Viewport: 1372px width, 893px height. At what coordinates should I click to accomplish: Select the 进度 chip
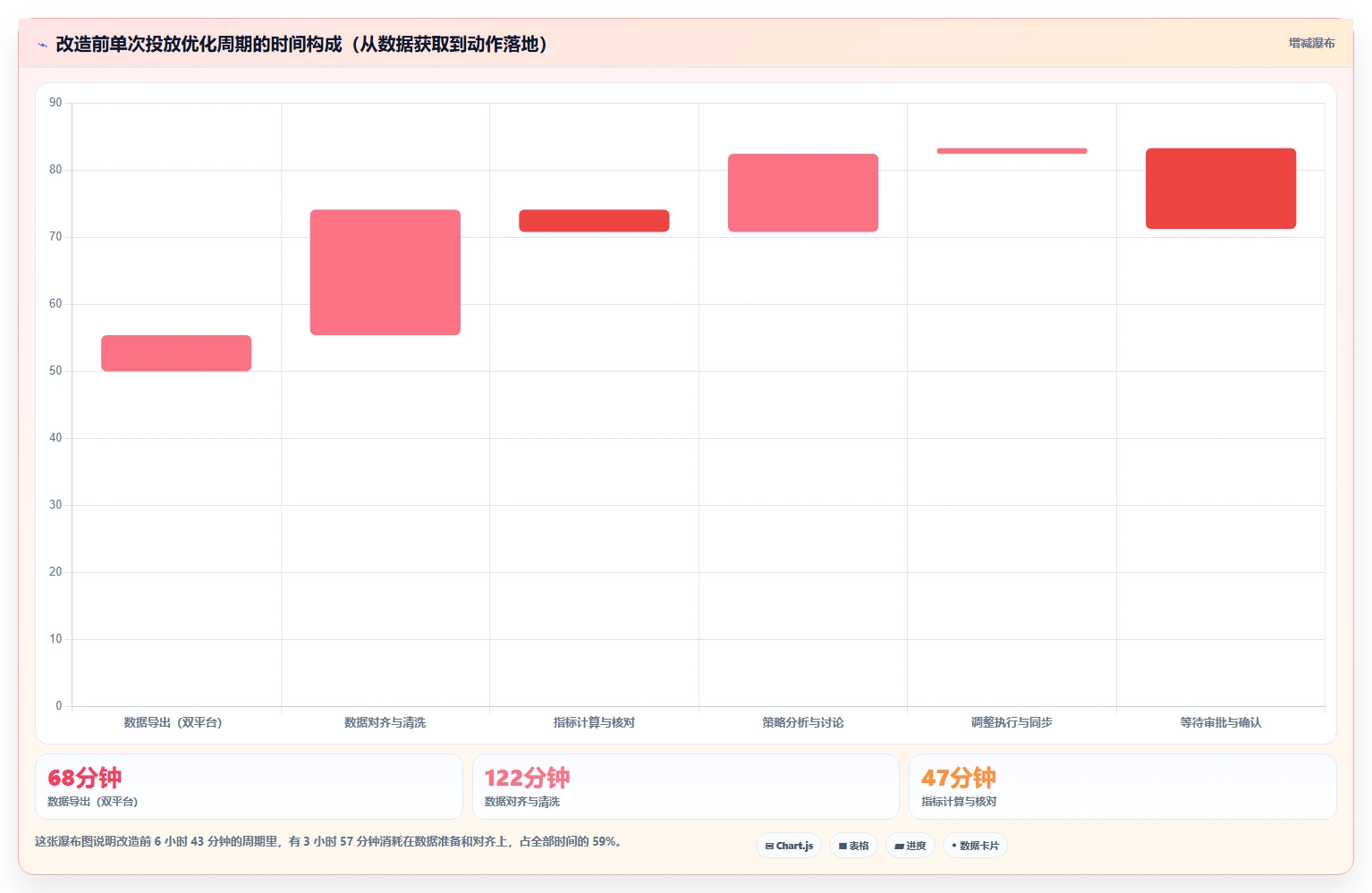coord(910,846)
